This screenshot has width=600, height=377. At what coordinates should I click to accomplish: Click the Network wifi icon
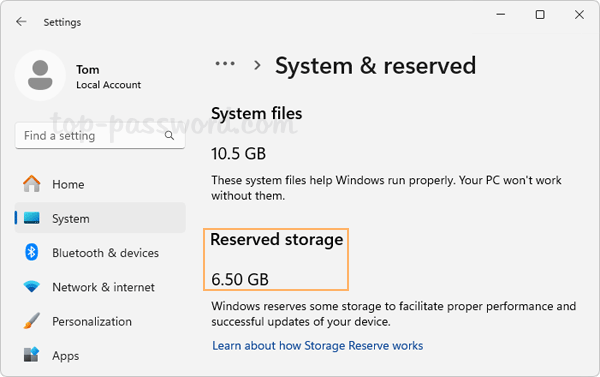(31, 286)
